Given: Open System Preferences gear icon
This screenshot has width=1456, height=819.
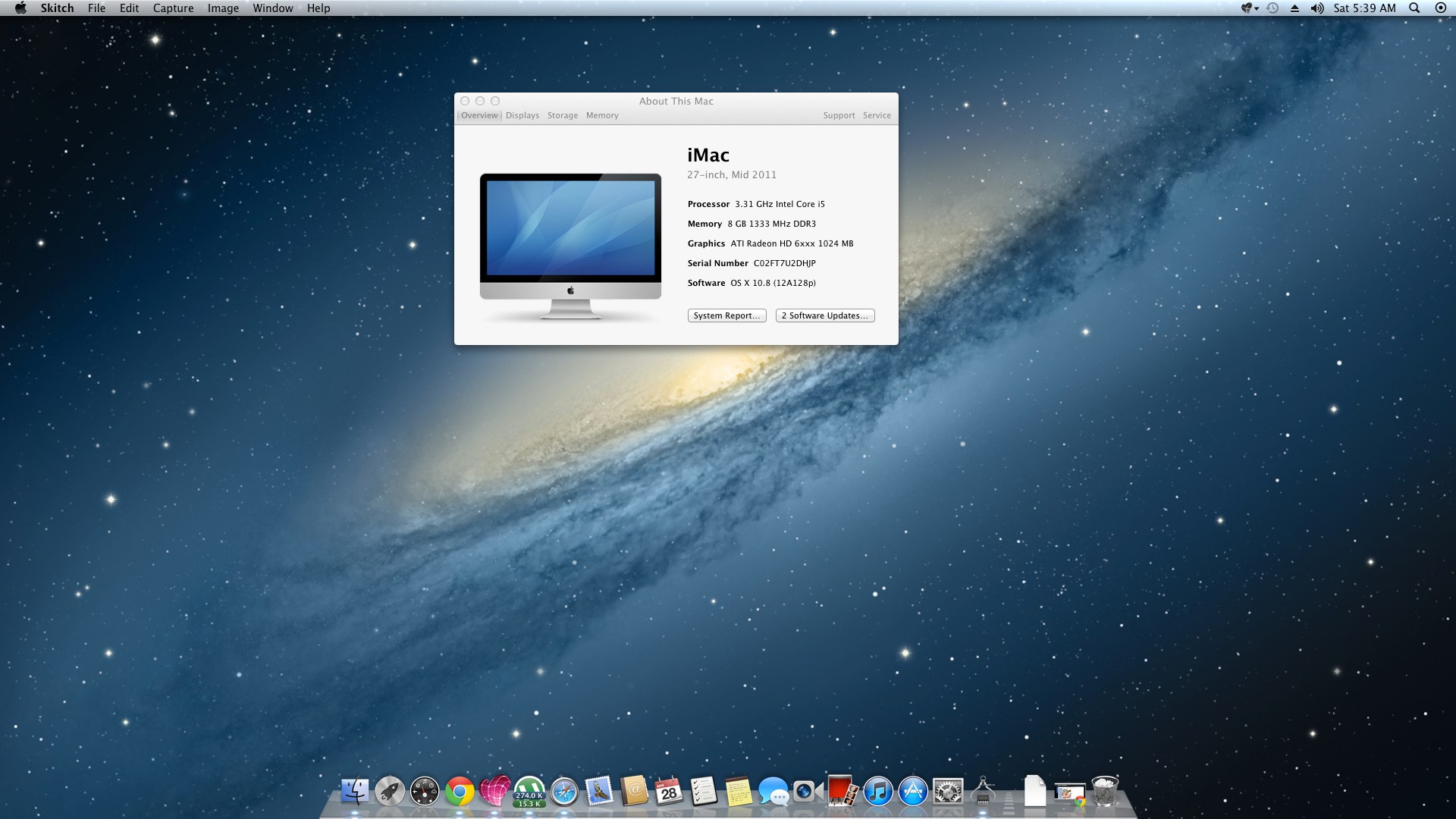Looking at the screenshot, I should pyautogui.click(x=948, y=792).
